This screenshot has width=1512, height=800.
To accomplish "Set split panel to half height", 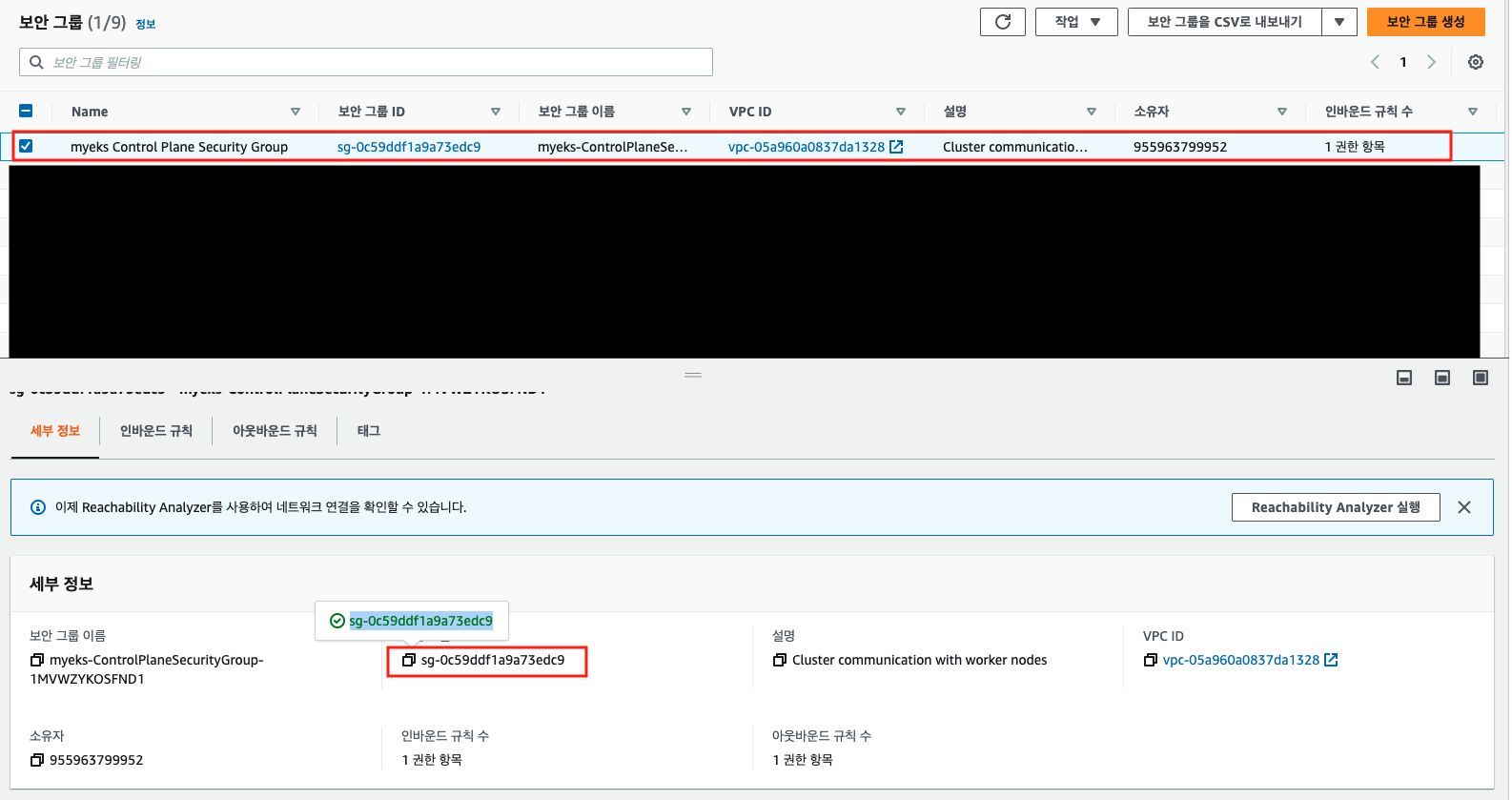I will 1442,379.
